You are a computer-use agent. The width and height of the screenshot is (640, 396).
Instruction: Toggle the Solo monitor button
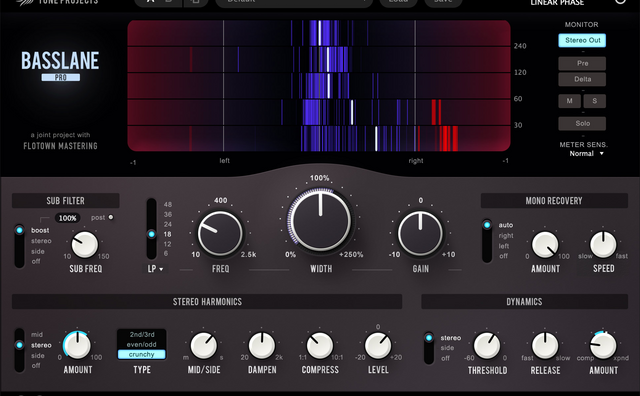[582, 123]
